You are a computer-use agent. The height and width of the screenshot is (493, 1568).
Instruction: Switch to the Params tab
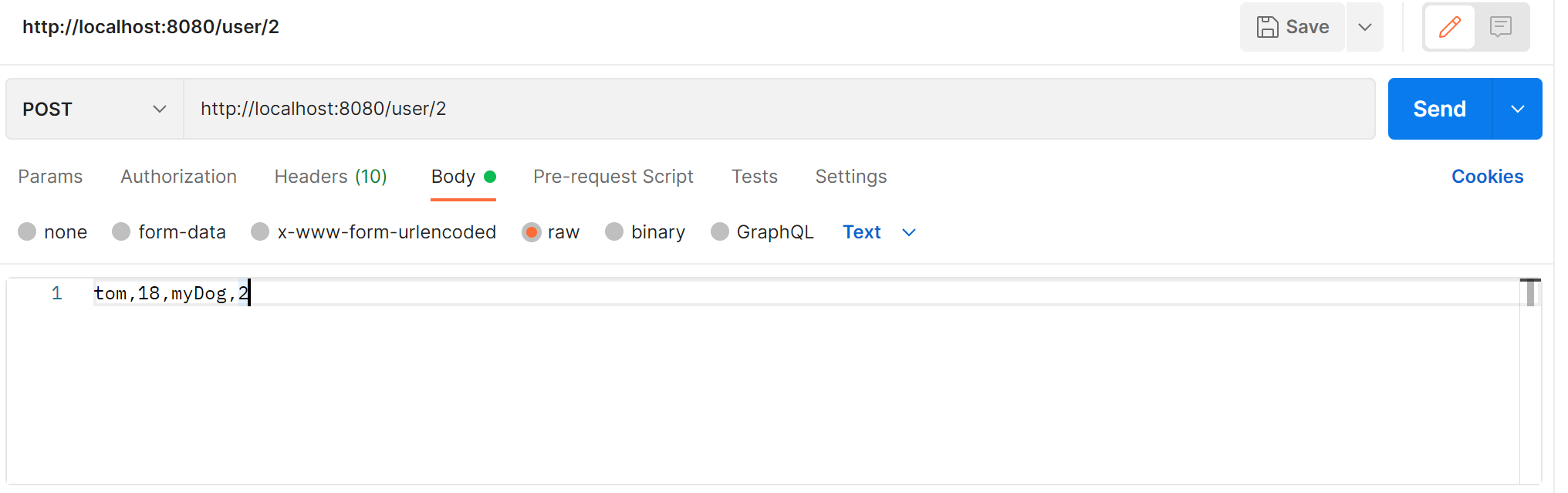pyautogui.click(x=50, y=177)
